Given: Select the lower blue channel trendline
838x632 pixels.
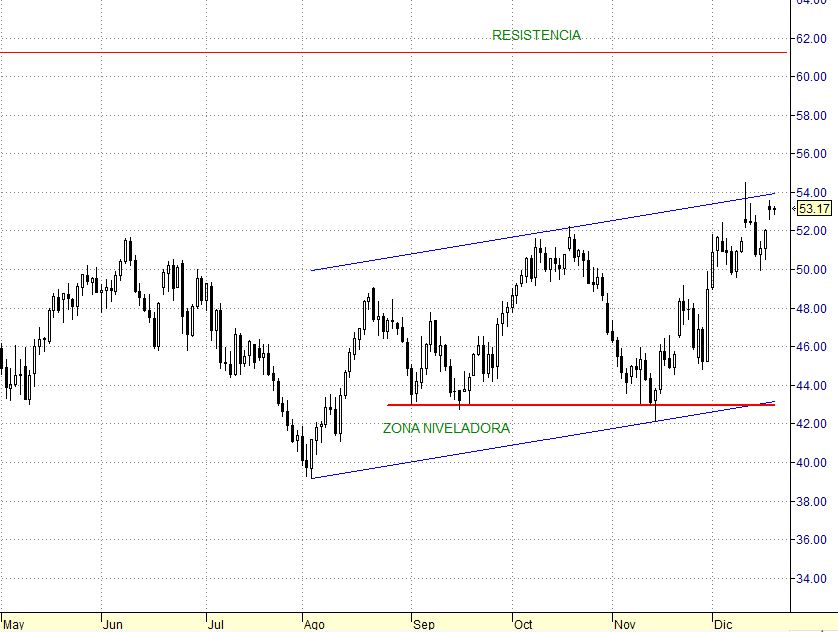Looking at the screenshot, I should tap(543, 440).
